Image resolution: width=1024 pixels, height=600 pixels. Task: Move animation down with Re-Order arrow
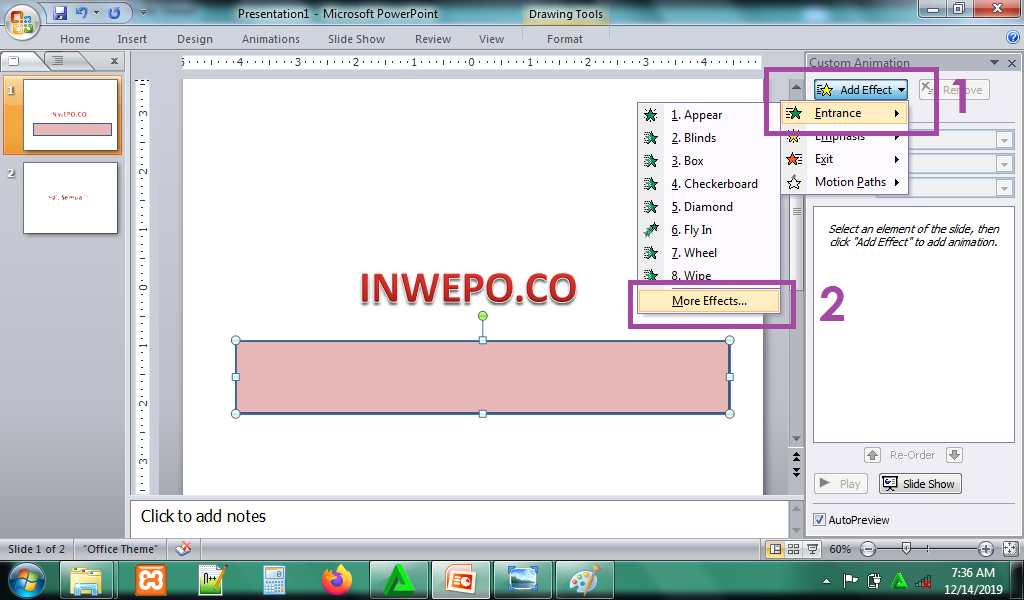point(954,455)
